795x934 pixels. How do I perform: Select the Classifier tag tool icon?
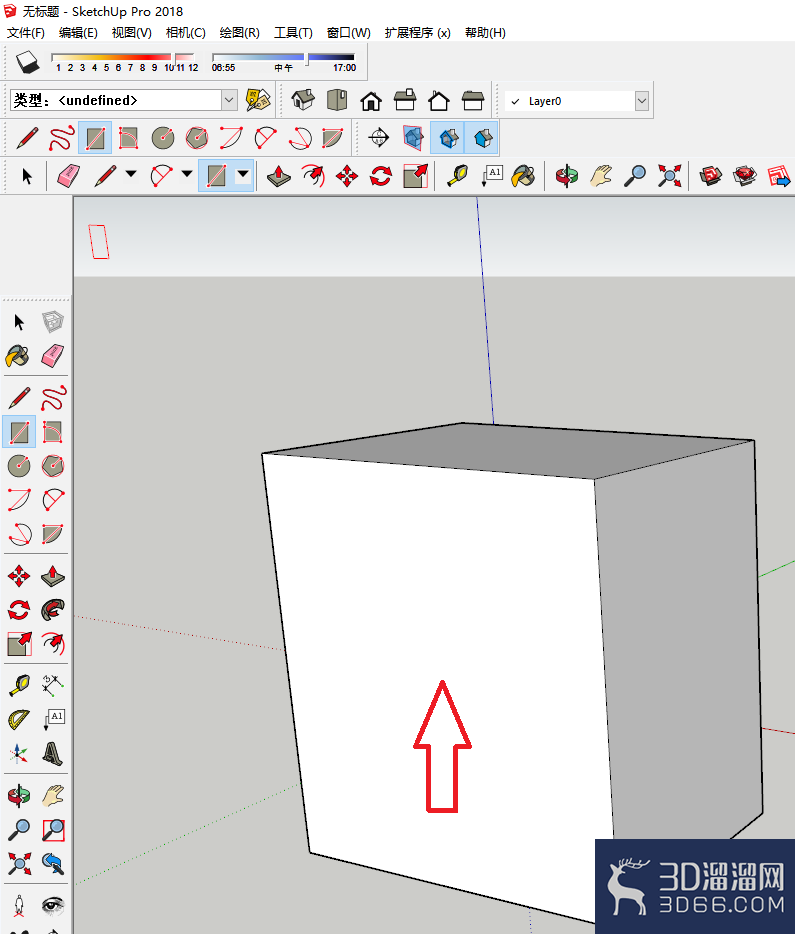point(258,100)
